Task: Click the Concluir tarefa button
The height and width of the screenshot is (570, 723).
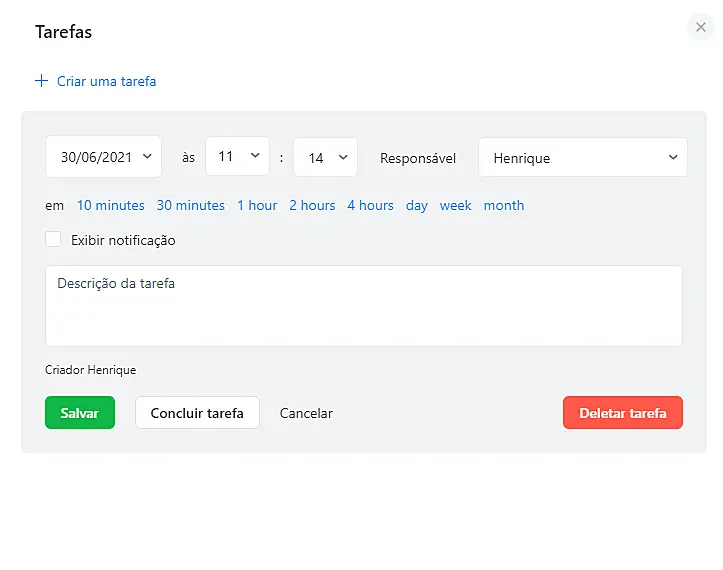Action: point(197,413)
